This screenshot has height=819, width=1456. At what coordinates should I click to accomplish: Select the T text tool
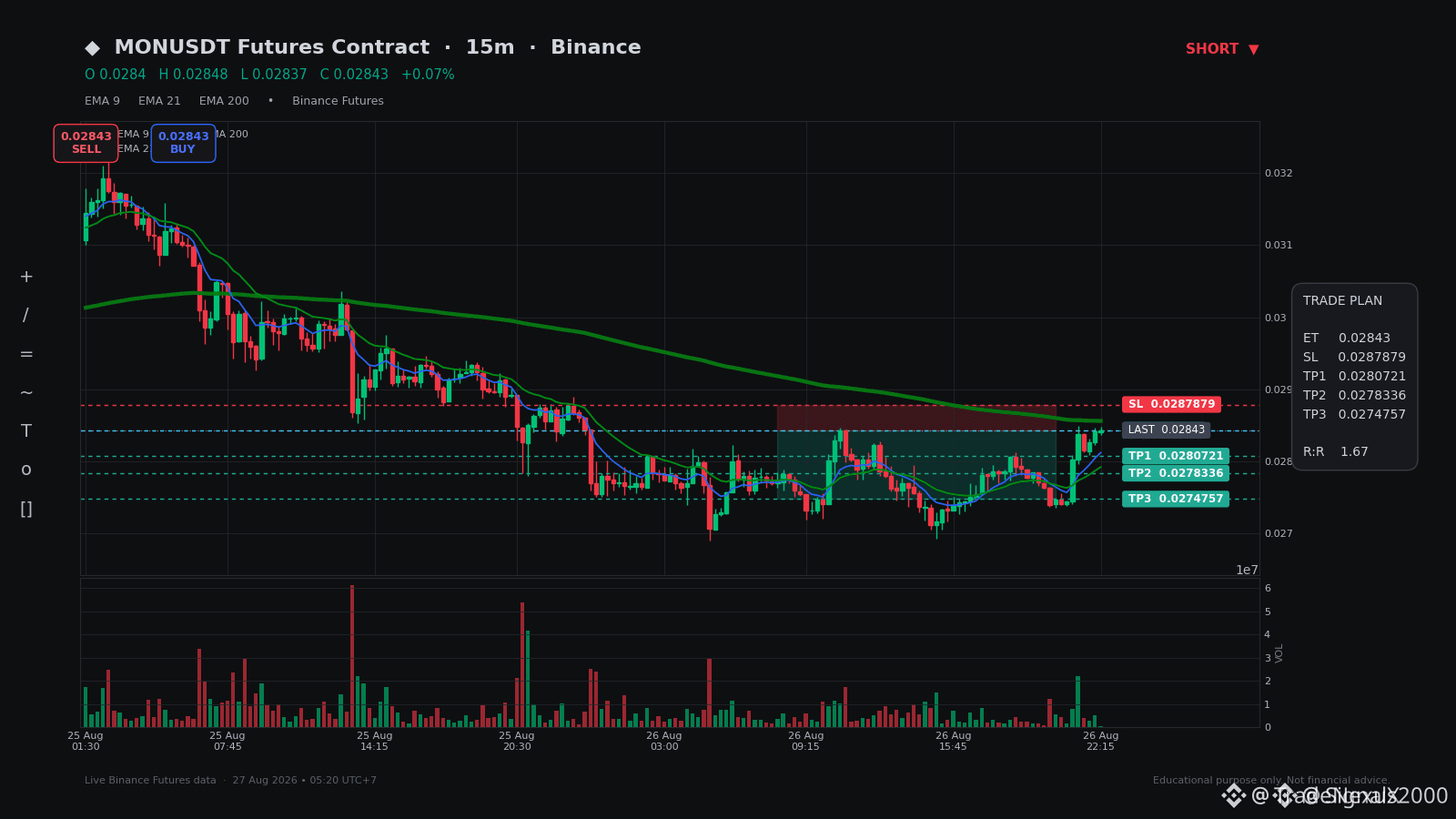coord(26,431)
